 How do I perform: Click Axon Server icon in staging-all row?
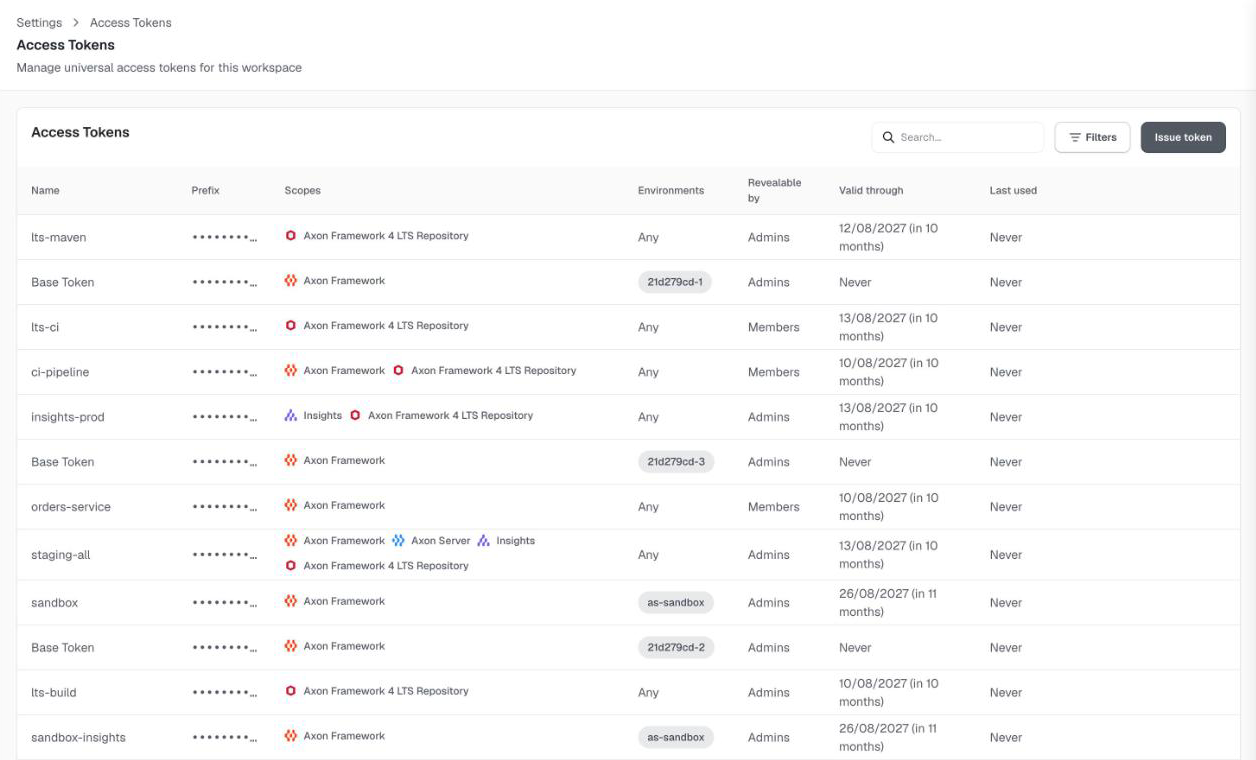point(398,540)
